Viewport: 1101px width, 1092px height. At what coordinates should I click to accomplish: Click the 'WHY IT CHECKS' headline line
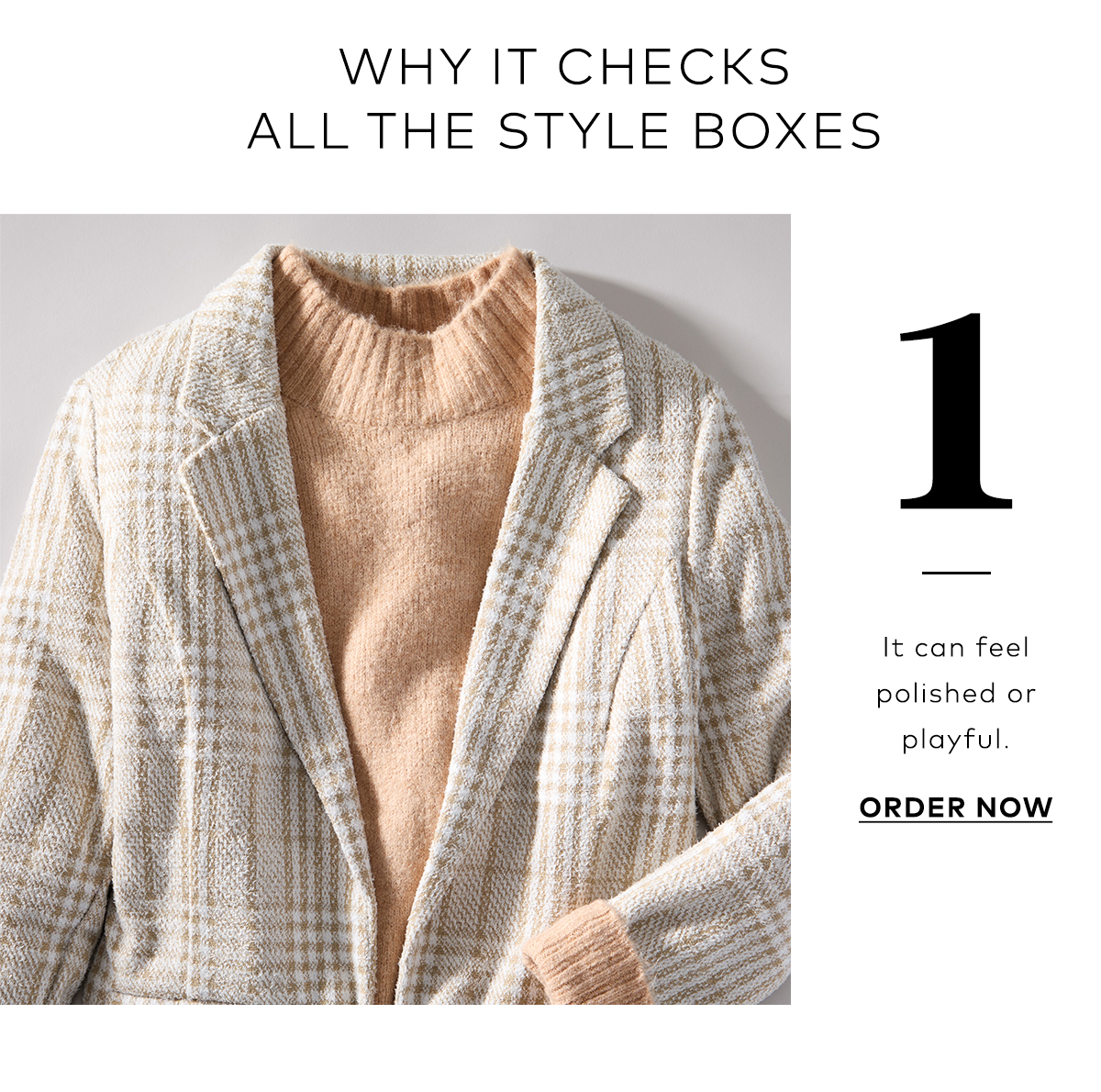point(564,67)
